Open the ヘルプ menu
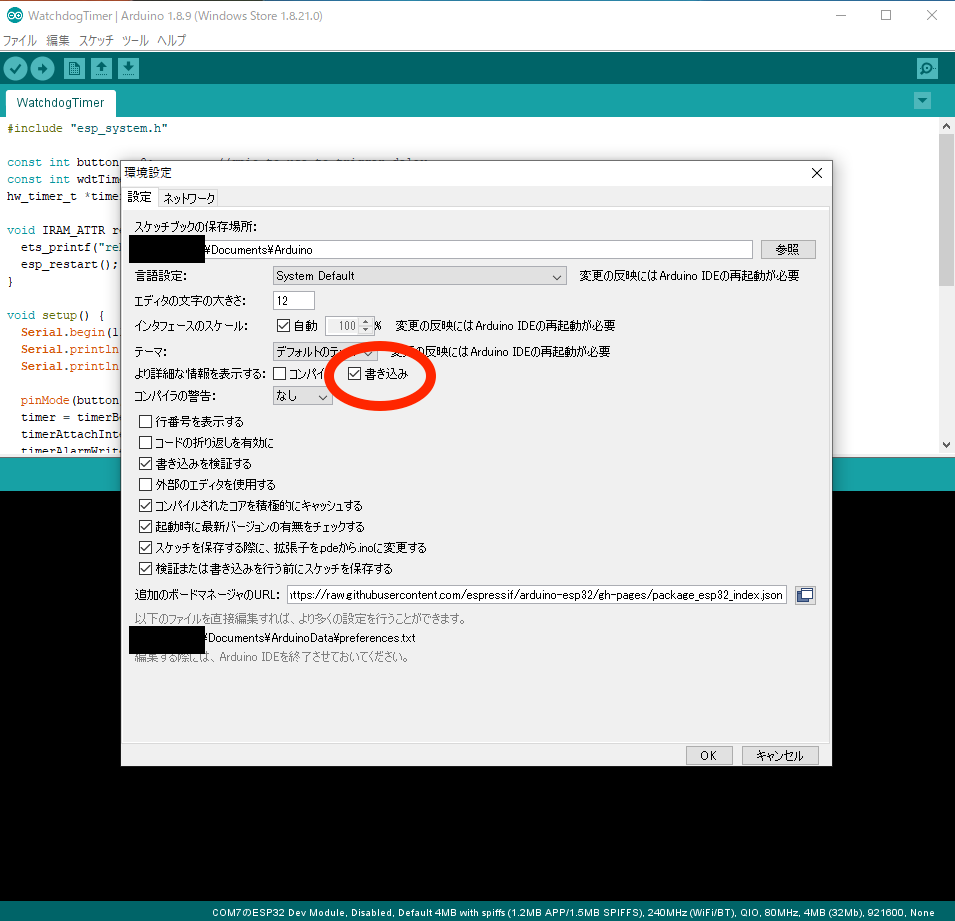This screenshot has width=955, height=921. (171, 41)
